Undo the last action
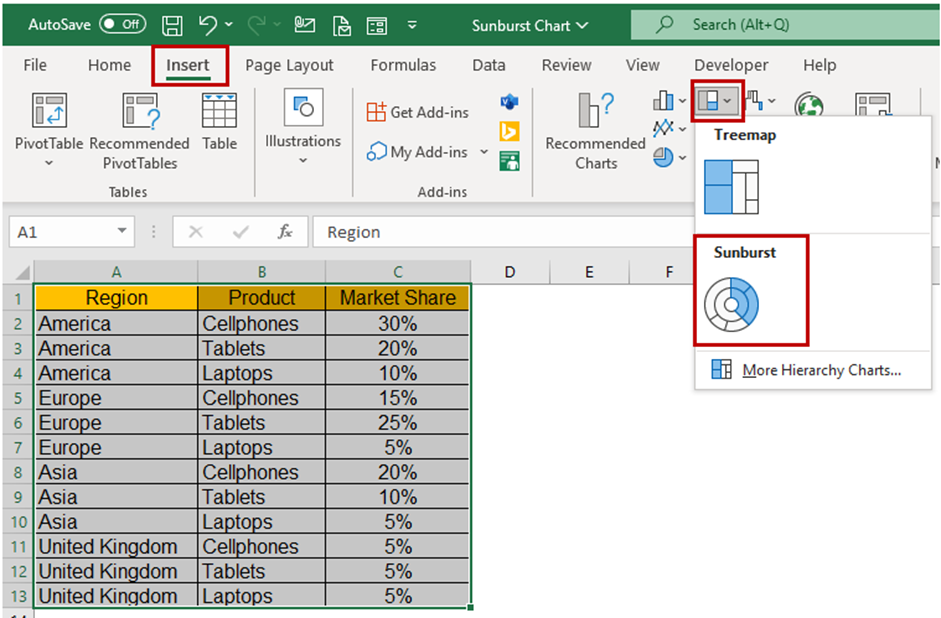Image resolution: width=941 pixels, height=618 pixels. coord(208,25)
